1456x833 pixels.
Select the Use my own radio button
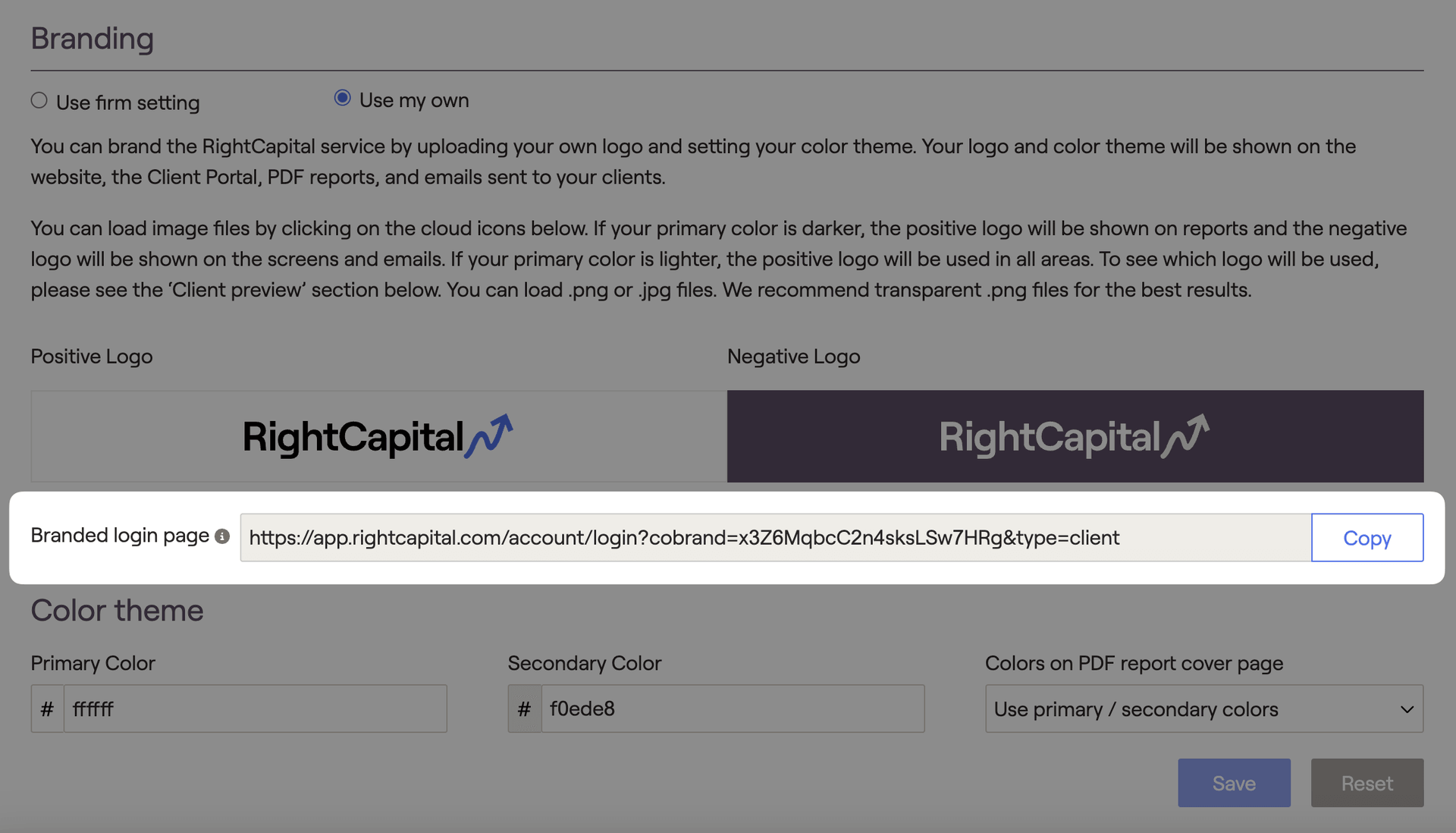pyautogui.click(x=343, y=98)
